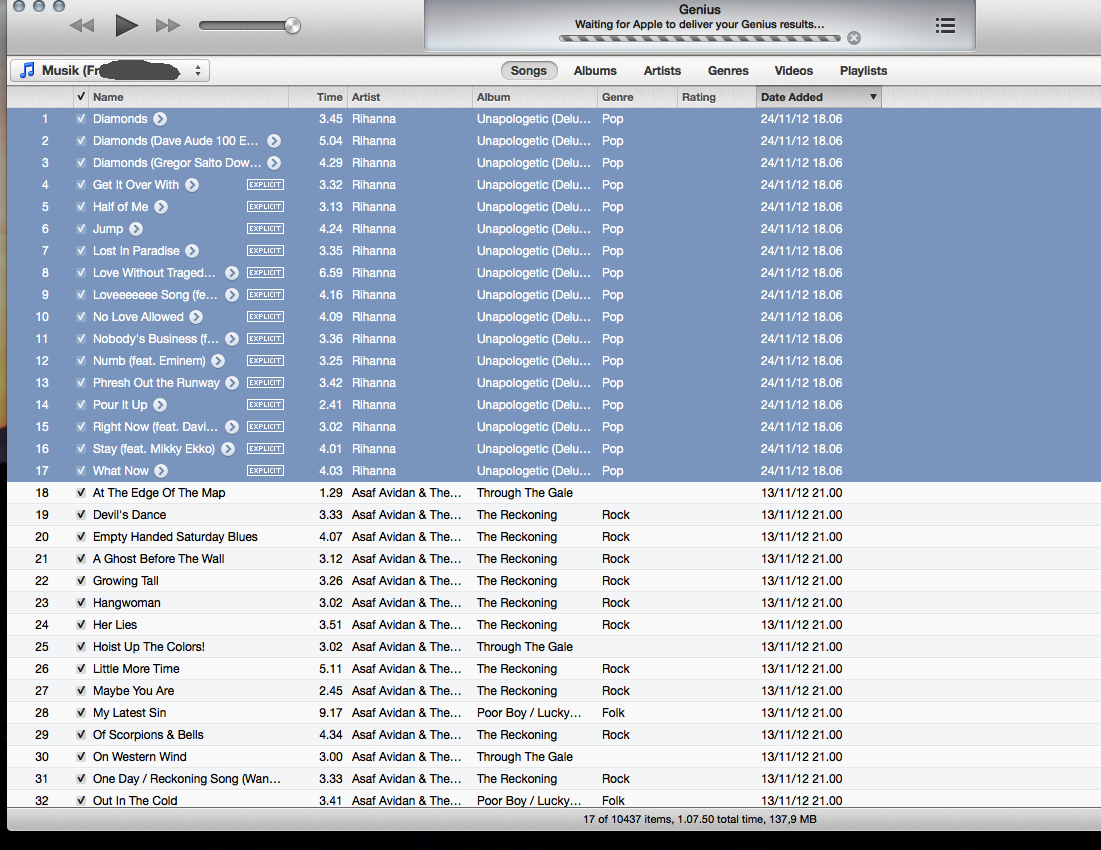Viewport: 1101px width, 850px height.
Task: Sort by the Time column header
Action: (x=318, y=97)
